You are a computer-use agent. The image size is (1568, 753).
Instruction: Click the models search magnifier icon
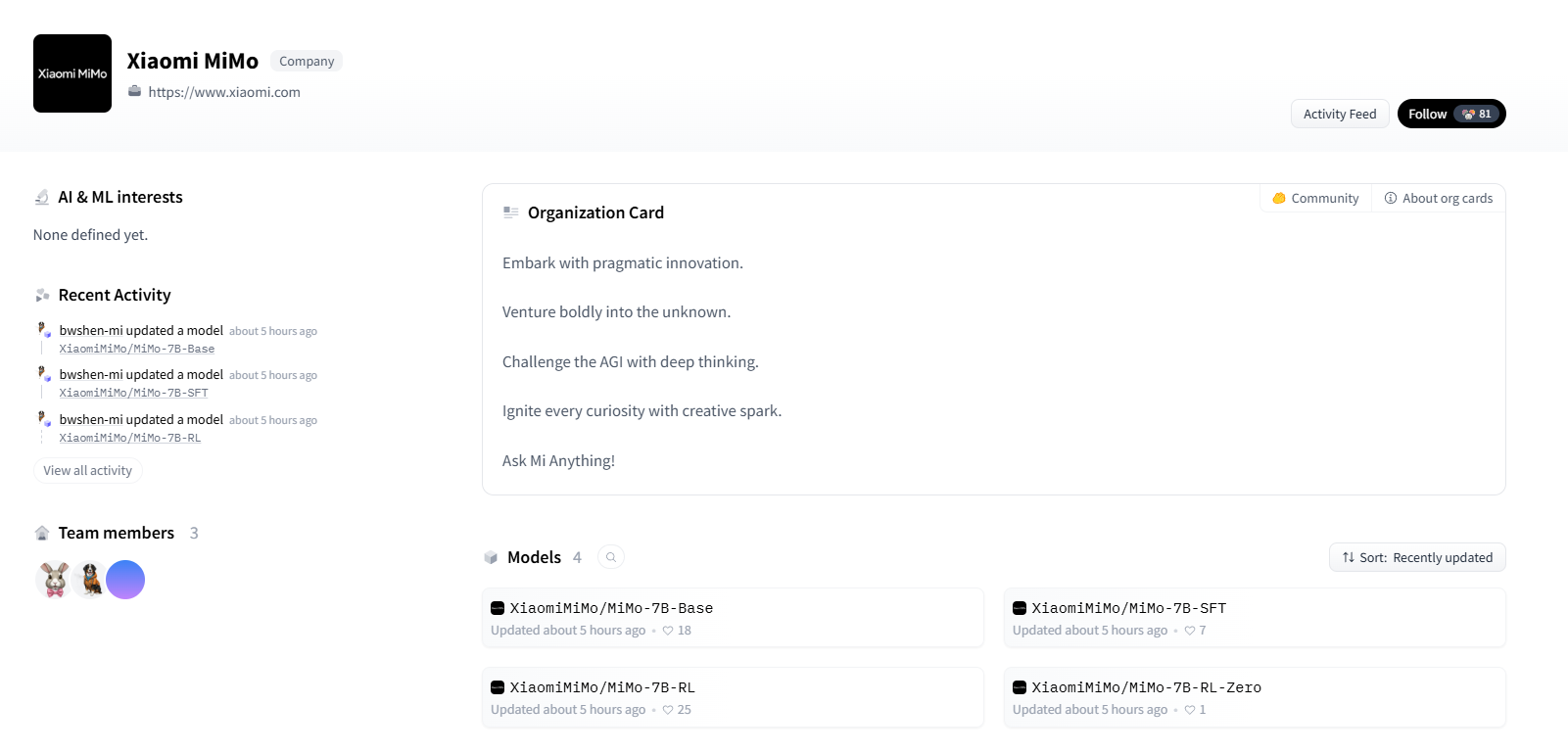(611, 557)
